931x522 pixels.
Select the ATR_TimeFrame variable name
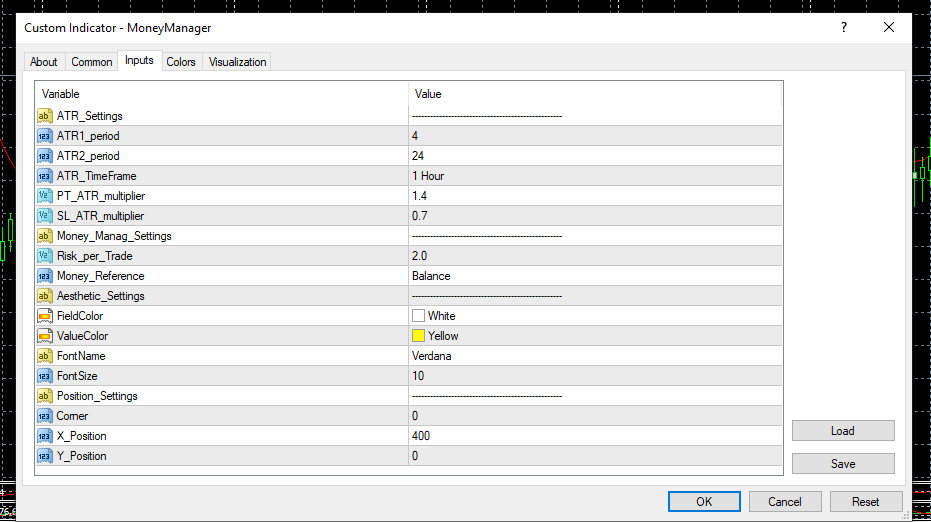(96, 176)
